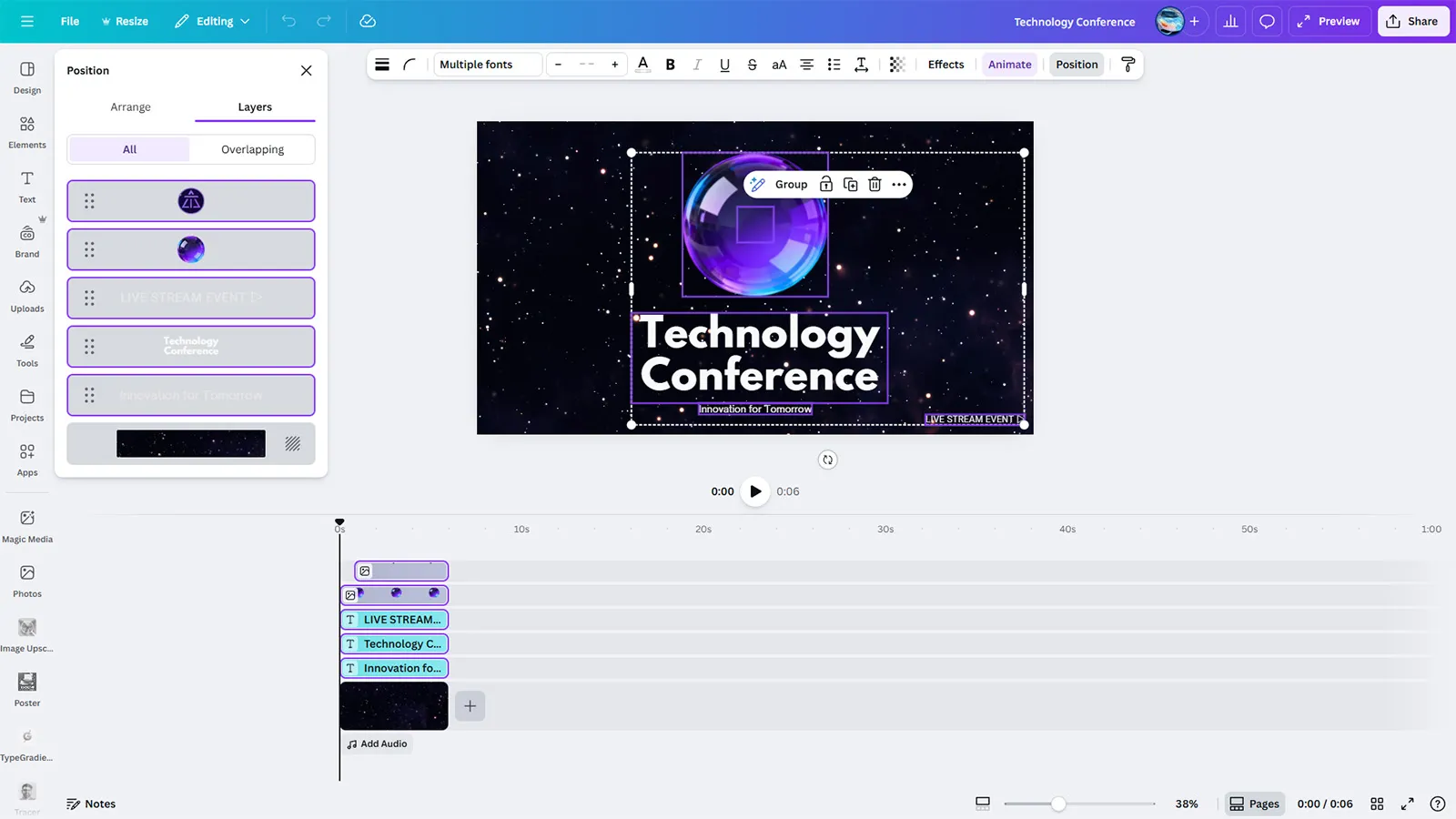
Task: Open the File menu
Action: coord(70,21)
